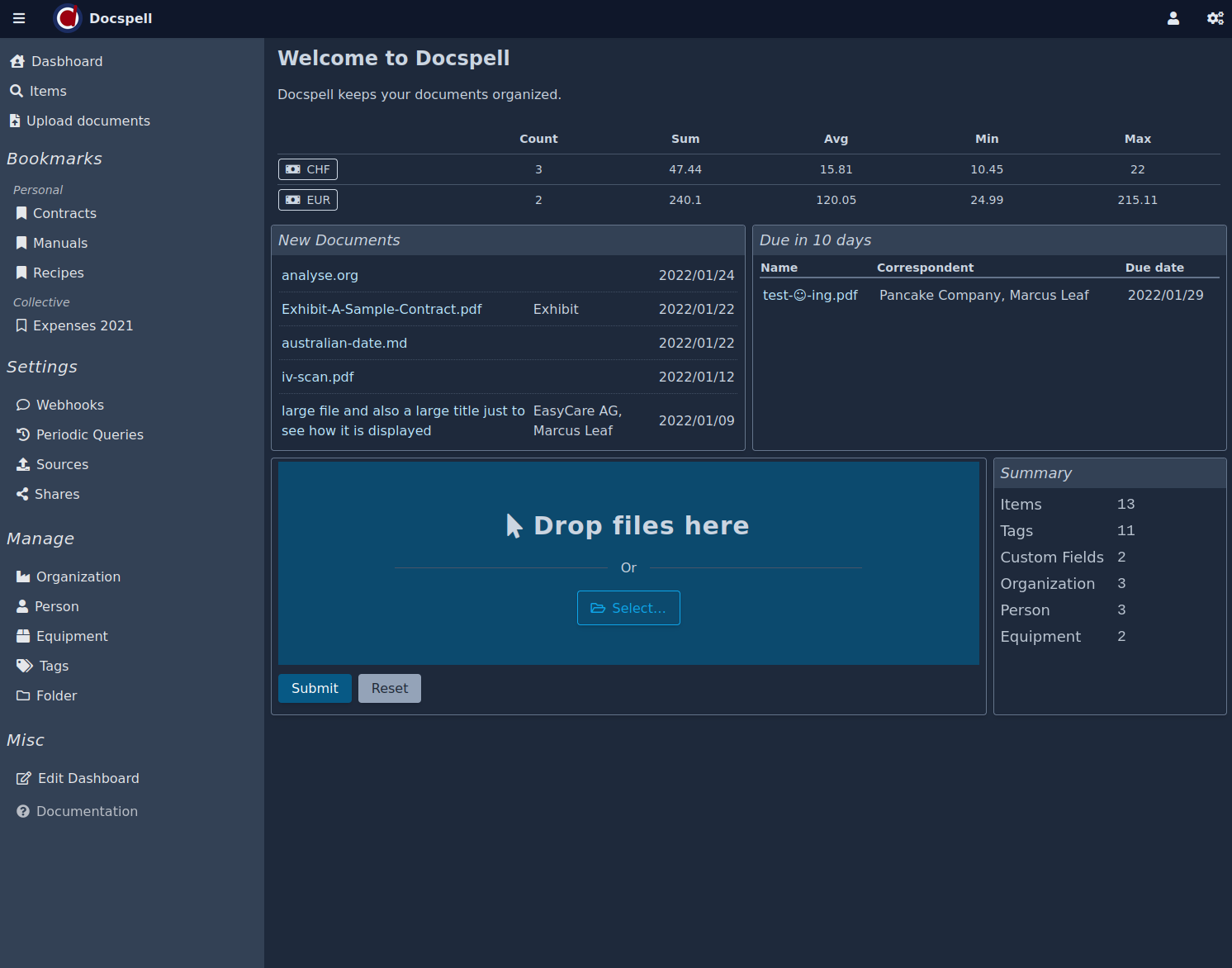1232x968 pixels.
Task: Click the Shares icon in Settings
Action: pyautogui.click(x=23, y=494)
